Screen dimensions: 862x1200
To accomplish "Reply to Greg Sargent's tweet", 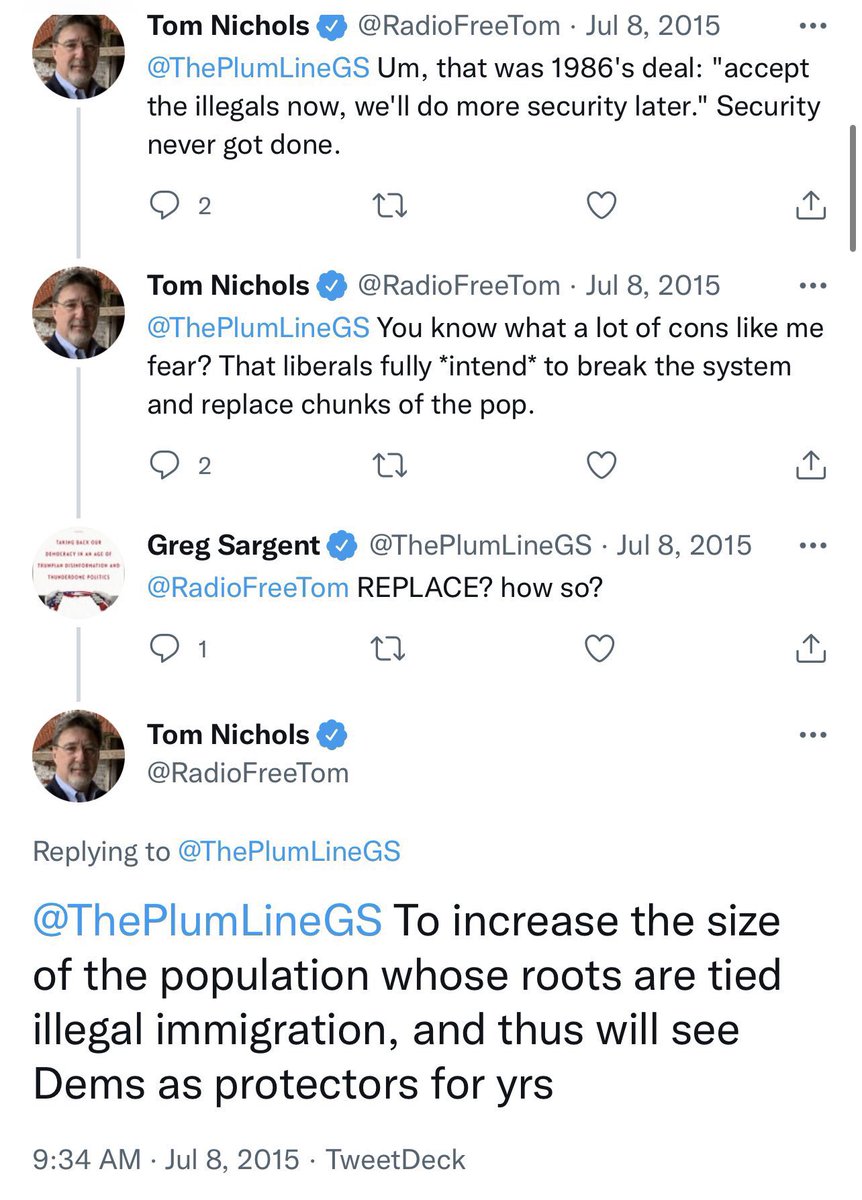I will click(x=163, y=650).
